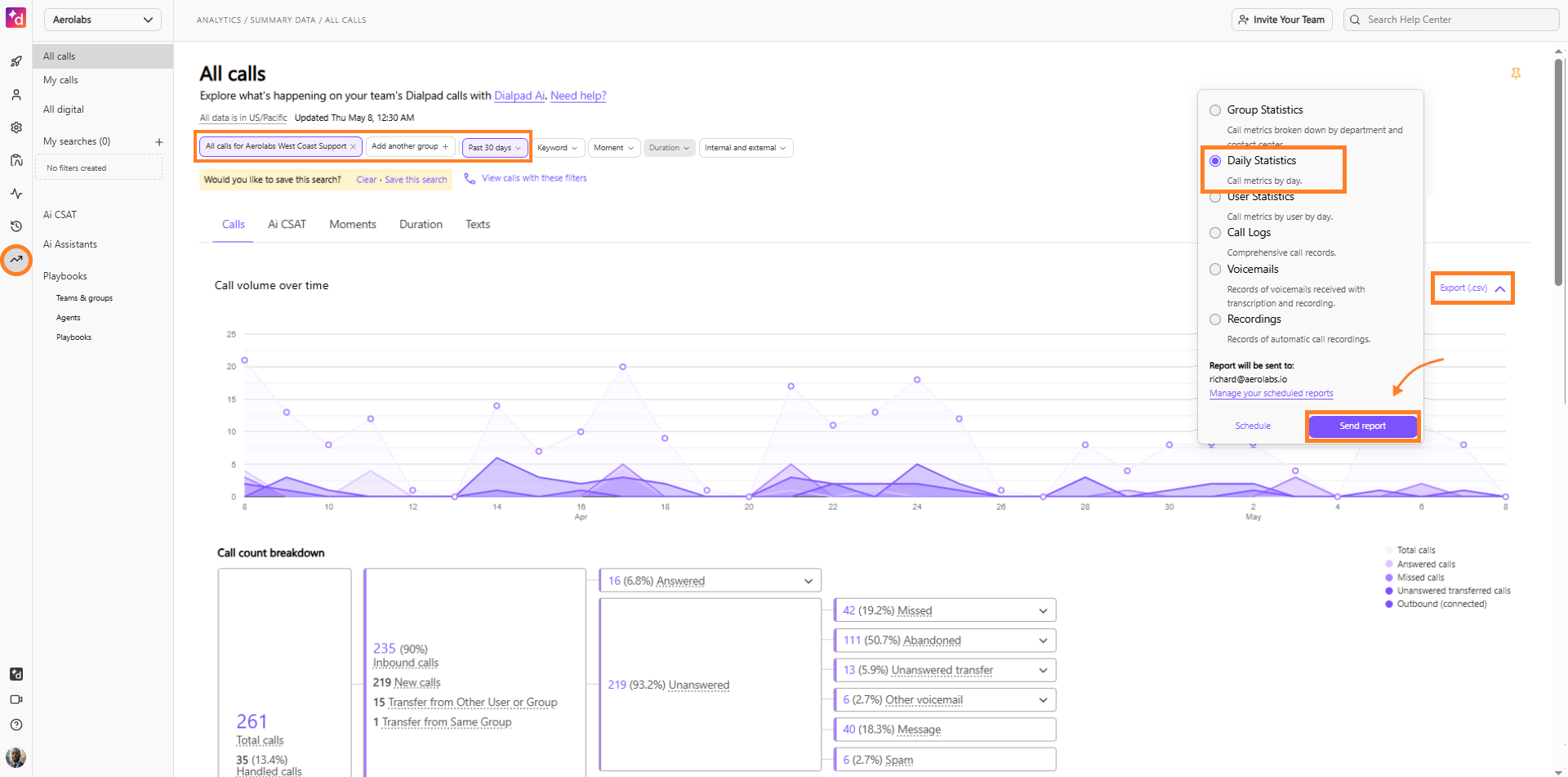
Task: Open the Duration filter dropdown
Action: [x=670, y=148]
